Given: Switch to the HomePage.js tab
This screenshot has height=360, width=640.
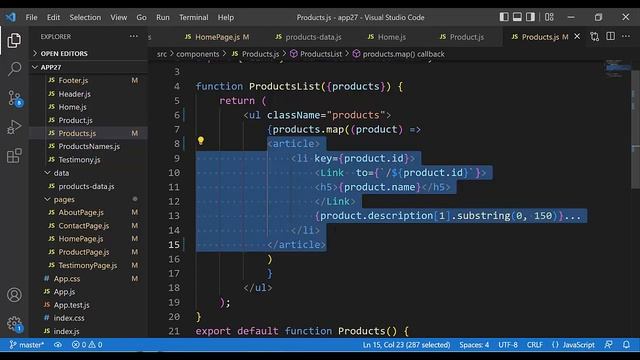Looking at the screenshot, I should (217, 37).
